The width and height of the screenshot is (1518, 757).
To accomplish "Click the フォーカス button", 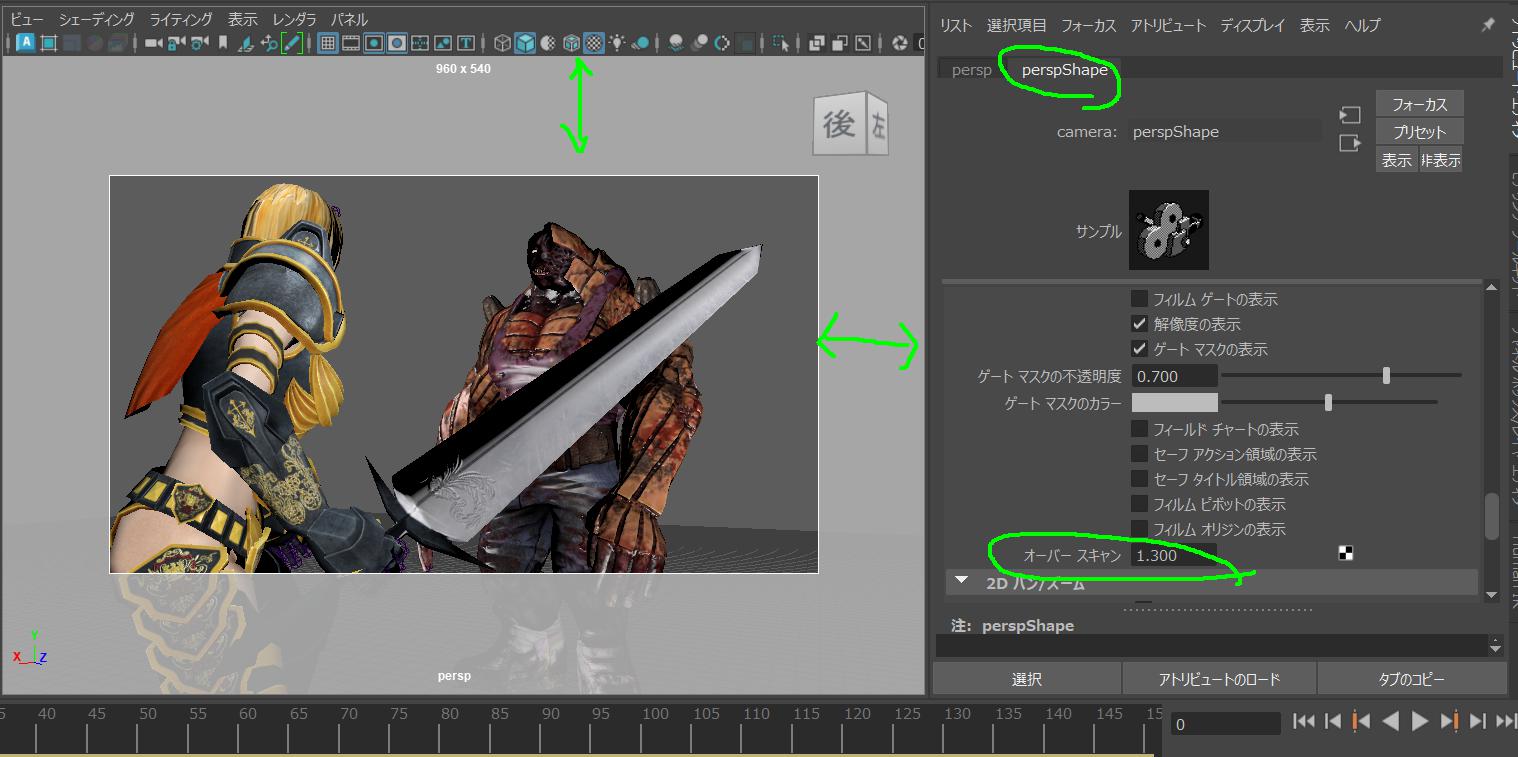I will click(x=1419, y=104).
